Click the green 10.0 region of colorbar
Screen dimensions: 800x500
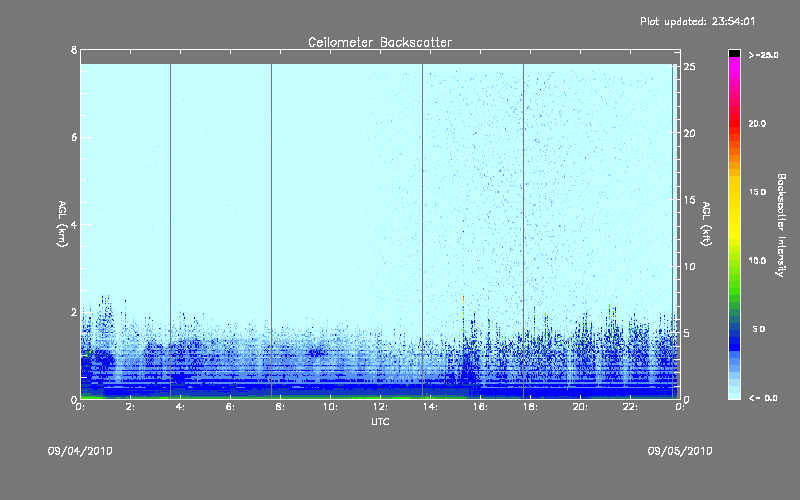click(x=734, y=261)
